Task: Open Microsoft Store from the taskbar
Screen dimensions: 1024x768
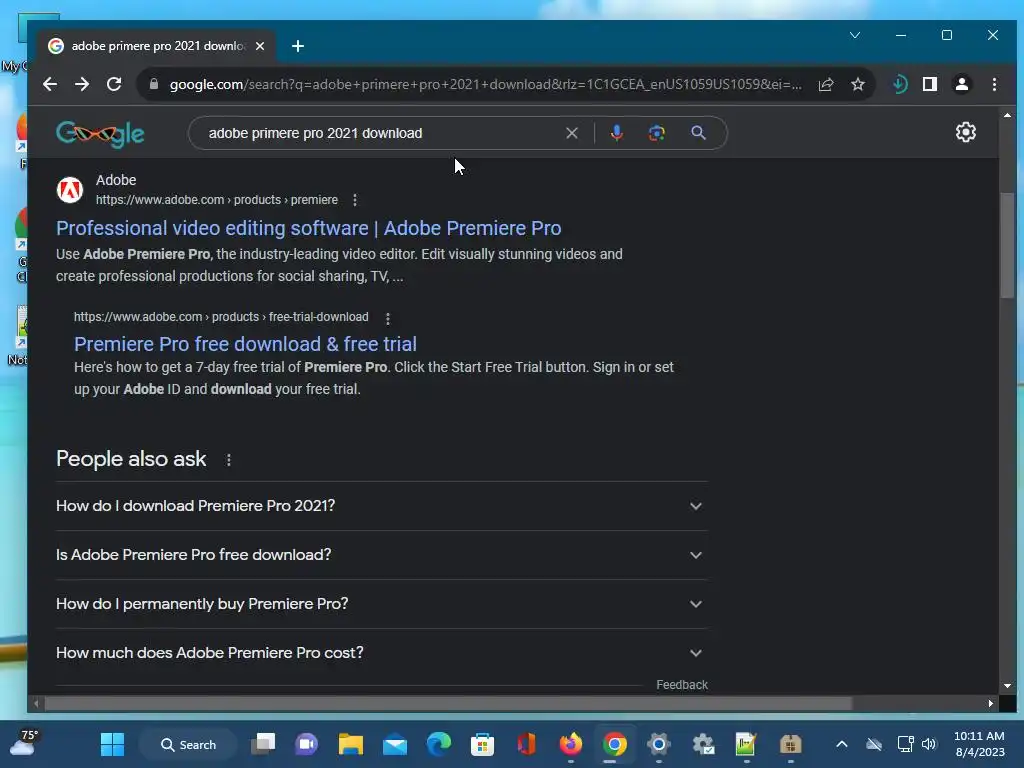Action: (x=483, y=744)
